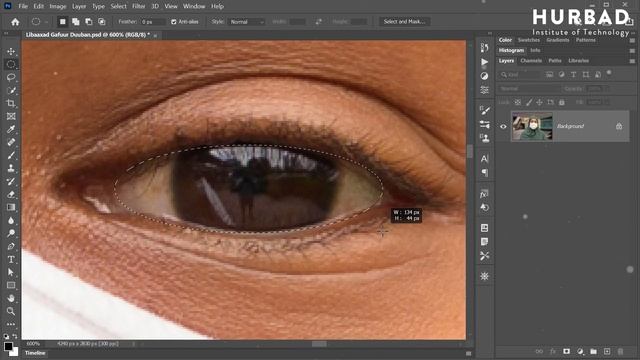Select the Gradient tool
This screenshot has height=360, width=640.
tap(11, 207)
